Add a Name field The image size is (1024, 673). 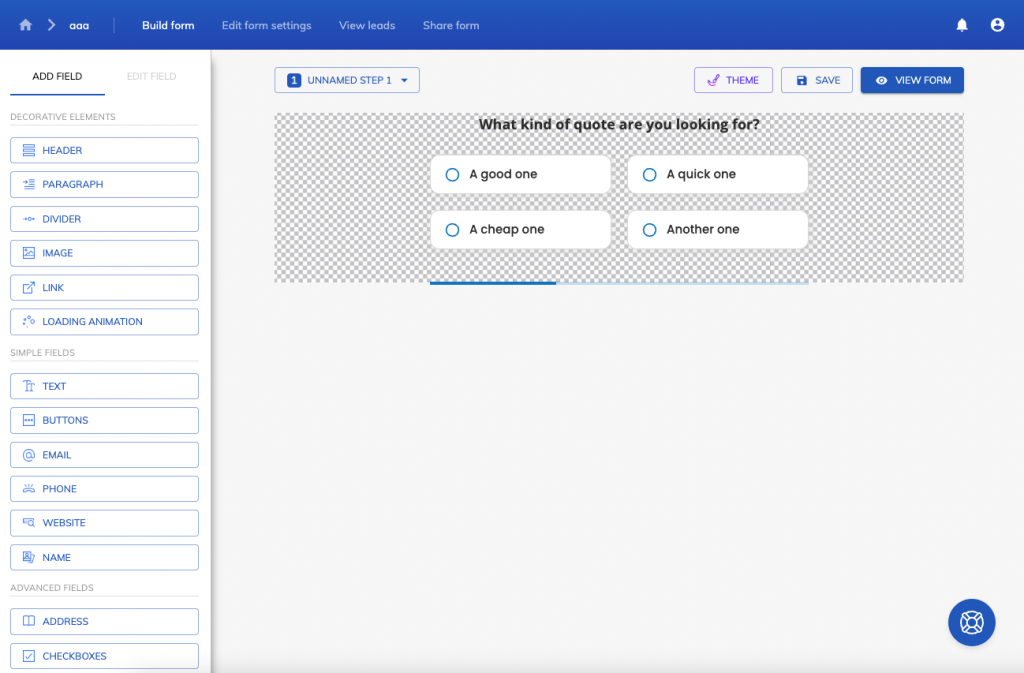(x=104, y=557)
